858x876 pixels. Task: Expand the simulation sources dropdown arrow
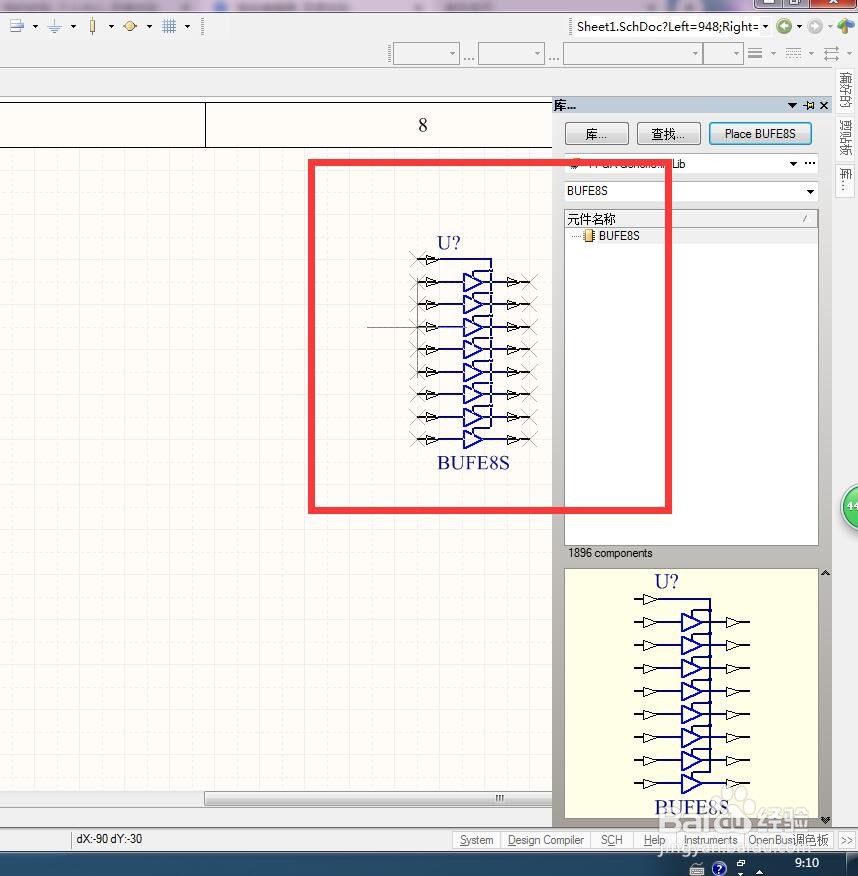[149, 26]
